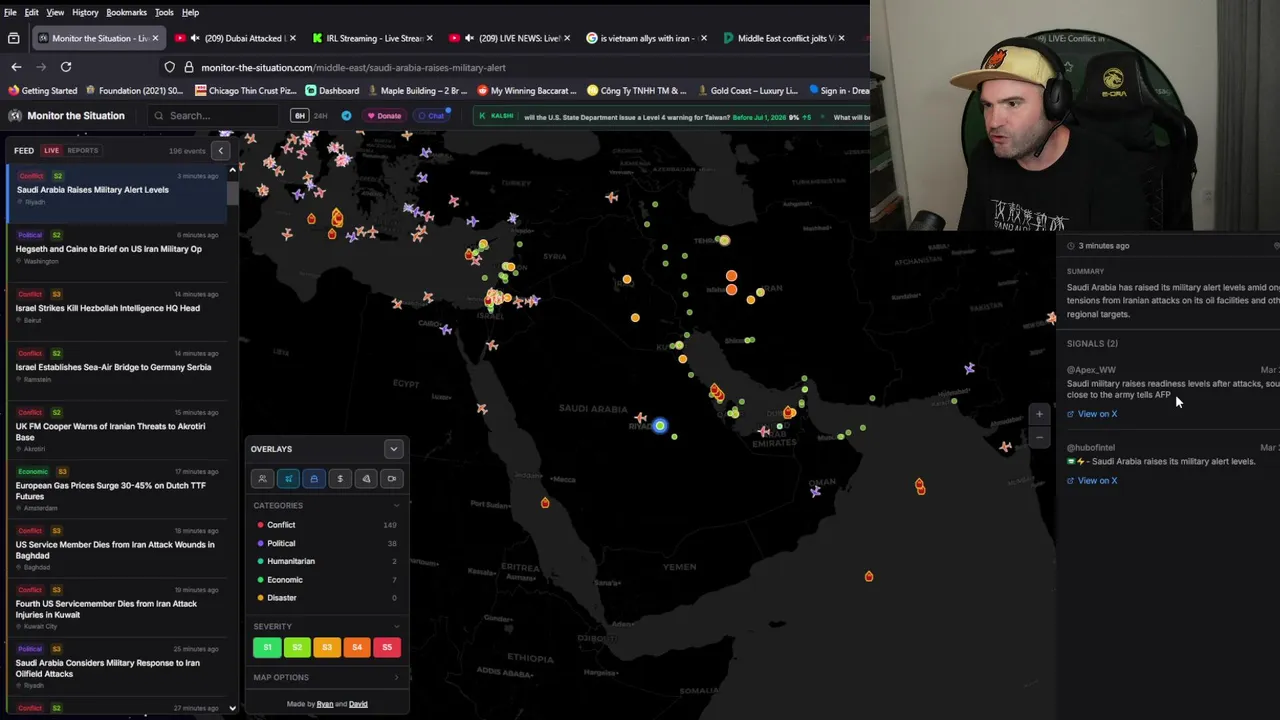Viewport: 1280px width, 720px height.
Task: Toggle the lock-shaped overlay icon
Action: coord(314,479)
